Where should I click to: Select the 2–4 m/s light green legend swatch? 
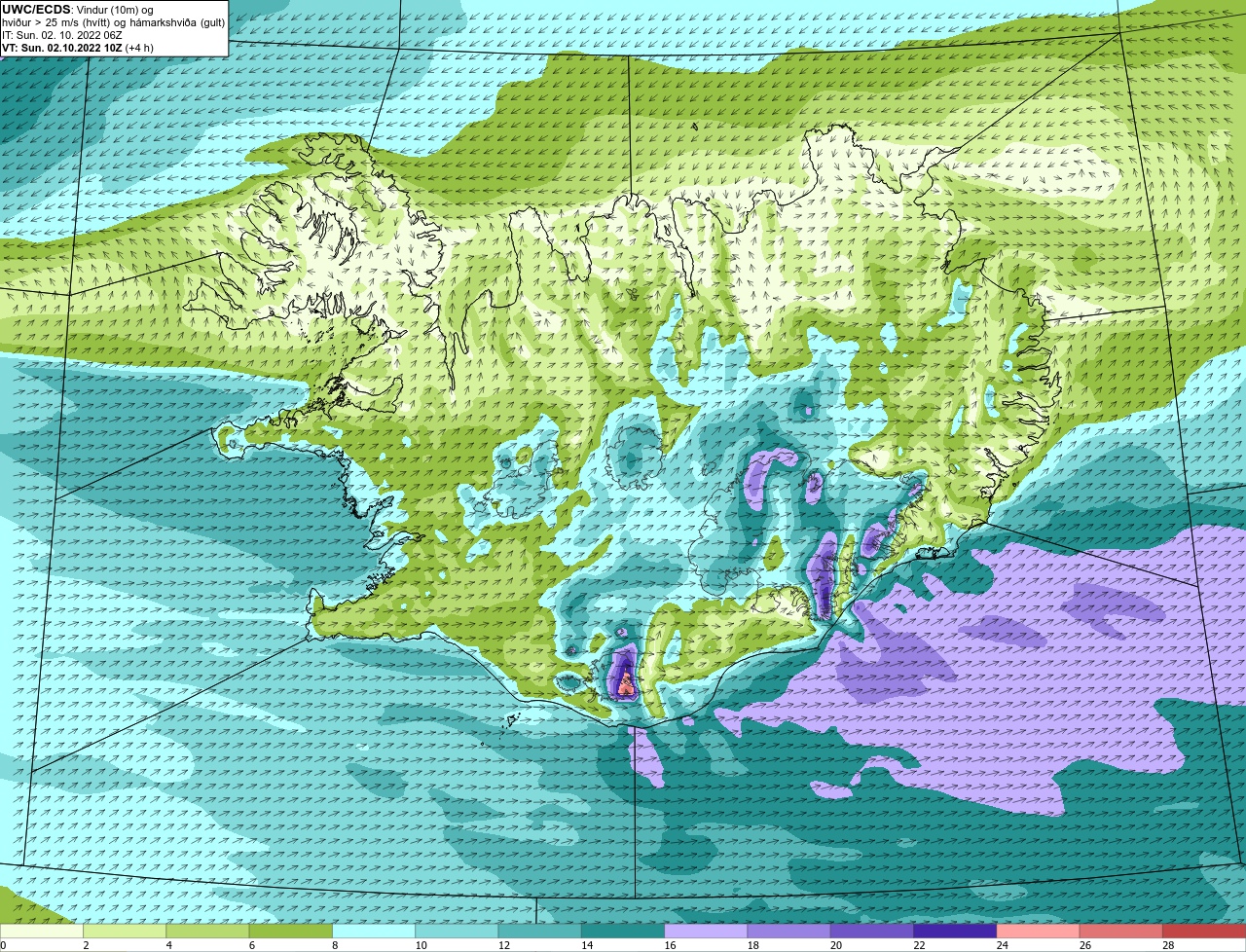click(125, 931)
